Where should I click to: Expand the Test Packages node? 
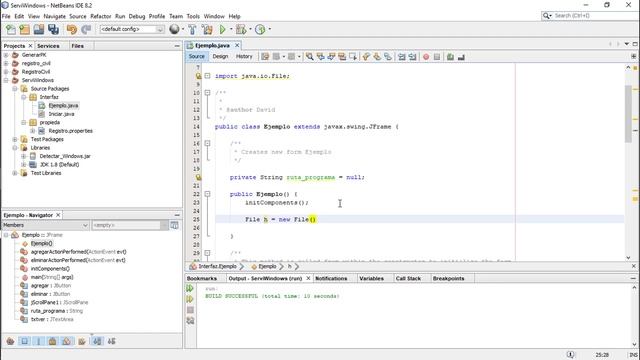click(15, 139)
